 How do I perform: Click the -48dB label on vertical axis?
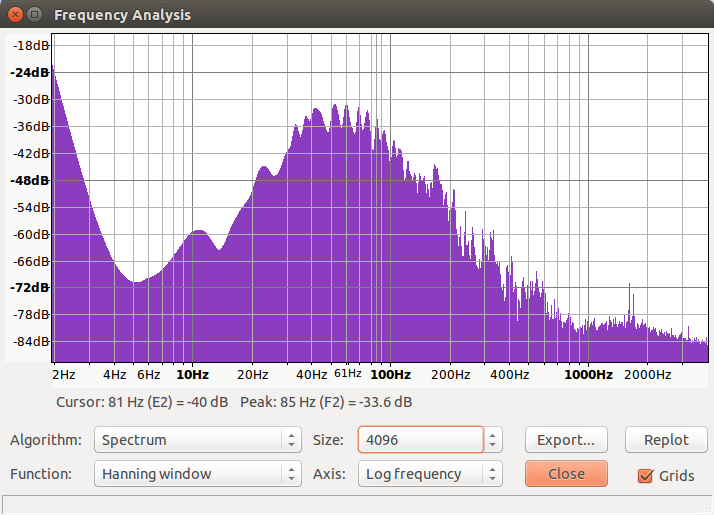point(30,180)
